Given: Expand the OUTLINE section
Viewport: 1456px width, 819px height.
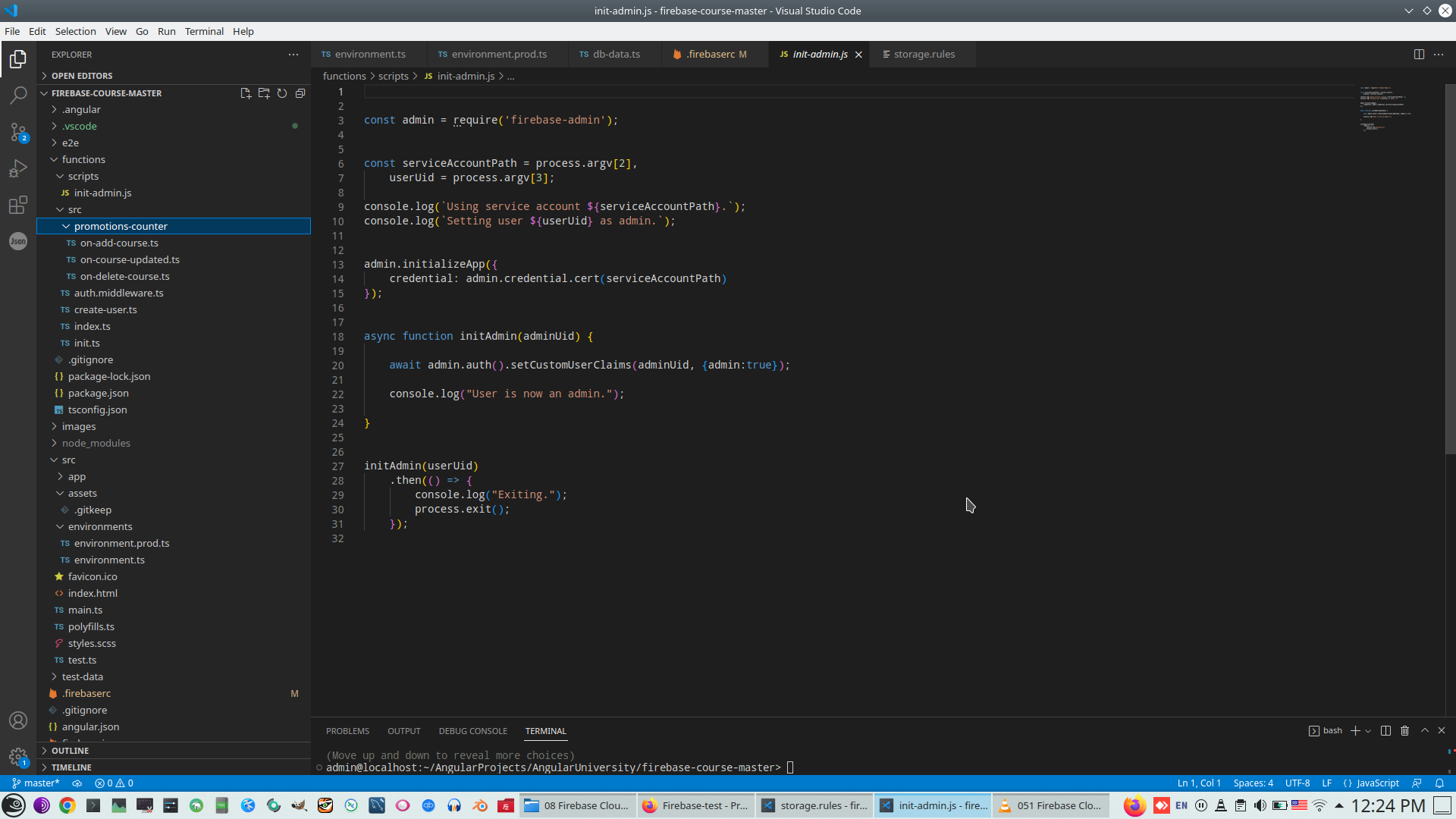Looking at the screenshot, I should tap(70, 751).
